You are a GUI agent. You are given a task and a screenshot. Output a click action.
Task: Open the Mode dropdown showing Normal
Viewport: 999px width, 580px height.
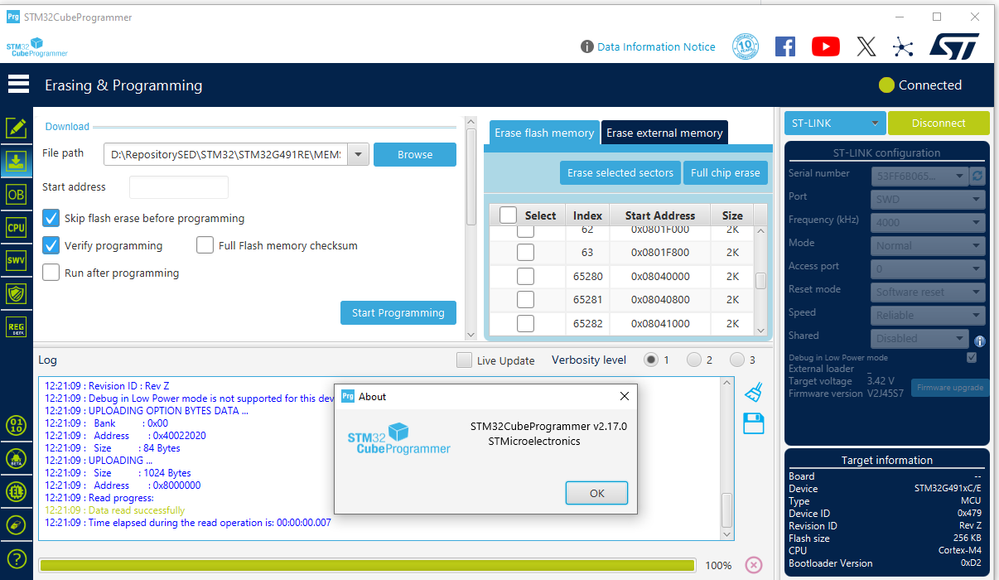pos(928,245)
